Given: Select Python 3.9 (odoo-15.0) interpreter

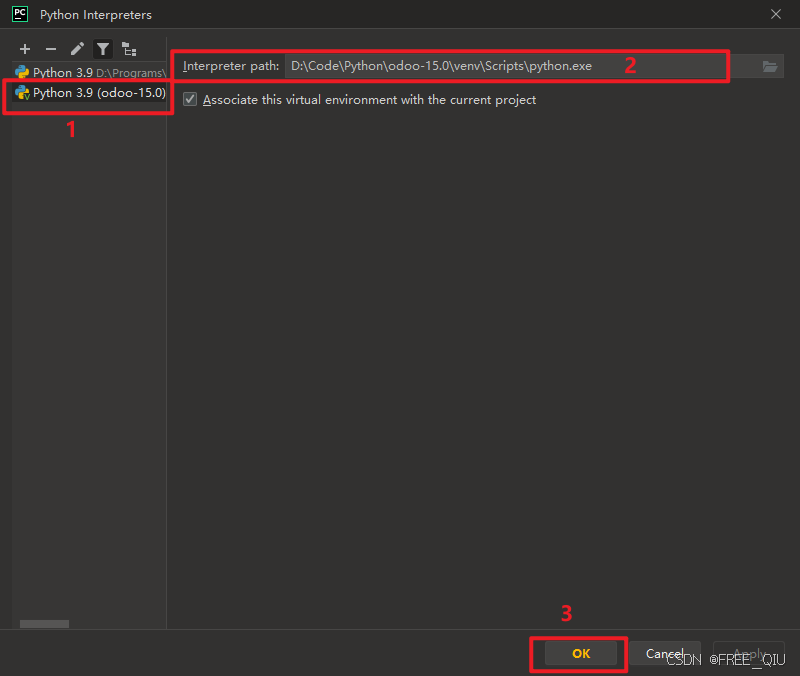Looking at the screenshot, I should (x=90, y=93).
